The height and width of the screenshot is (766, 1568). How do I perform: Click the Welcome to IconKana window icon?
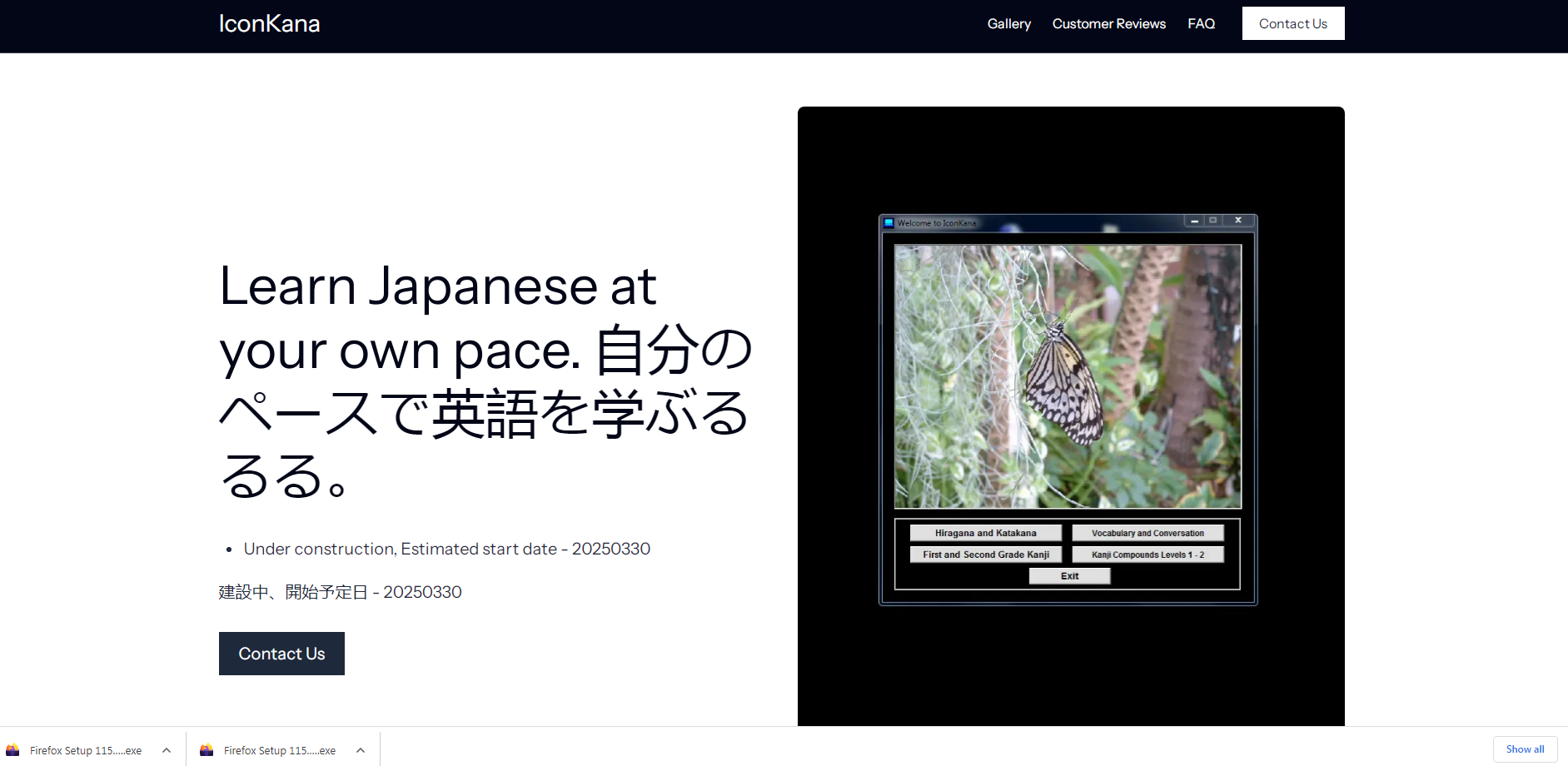[889, 223]
